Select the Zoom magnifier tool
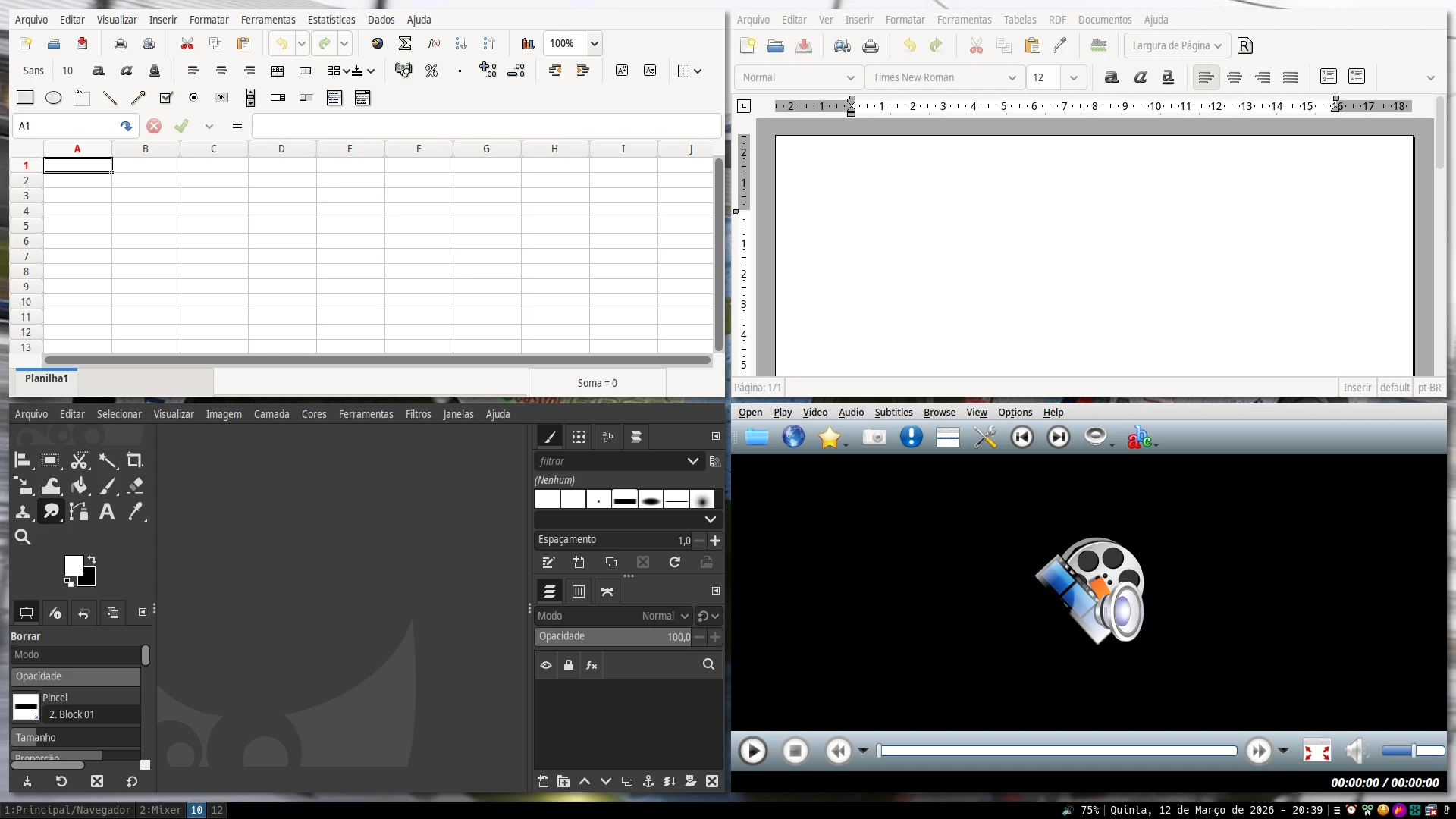This screenshot has width=1456, height=819. click(23, 538)
